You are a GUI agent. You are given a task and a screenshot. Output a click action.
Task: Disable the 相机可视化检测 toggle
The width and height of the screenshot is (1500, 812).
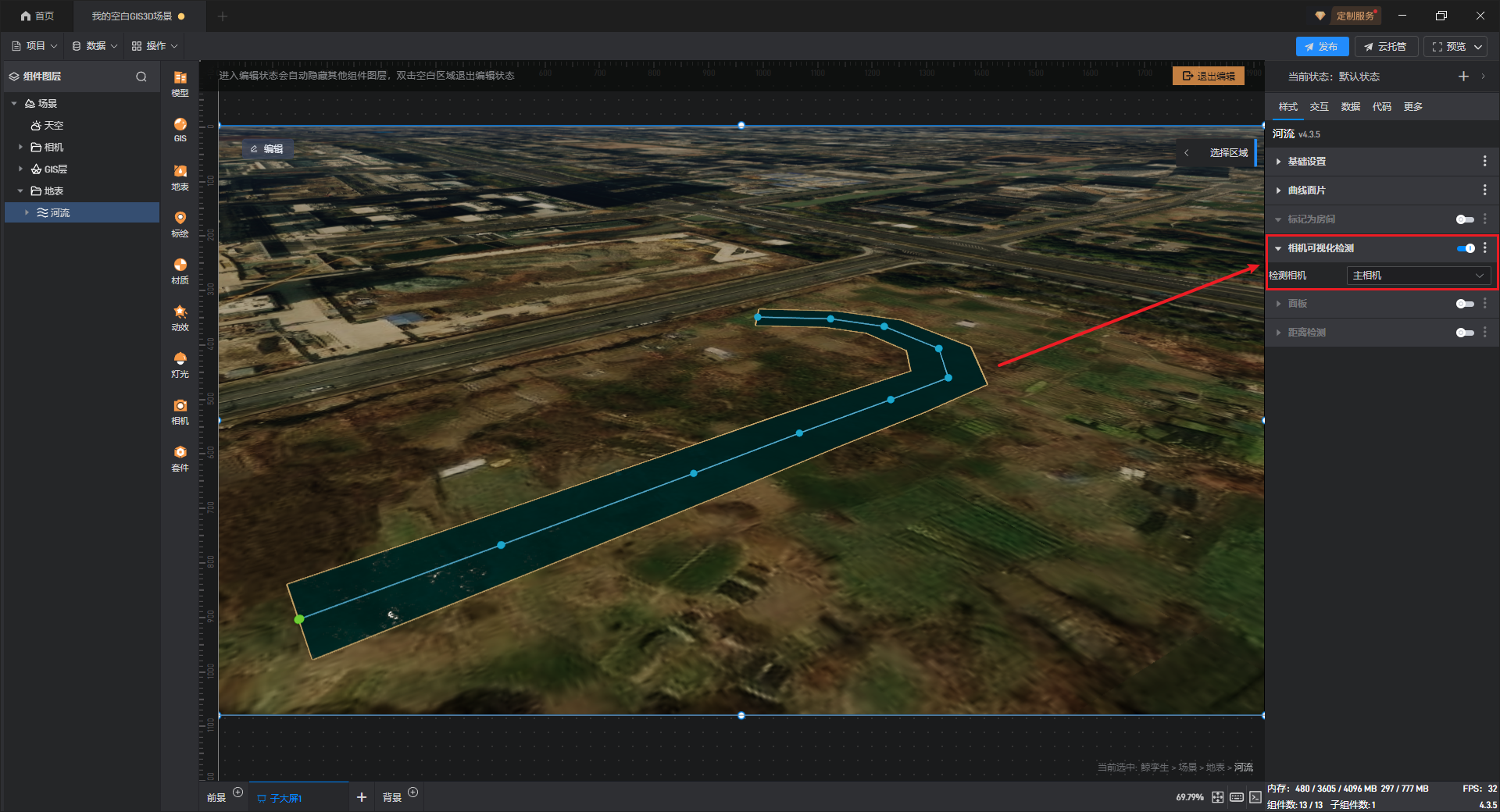coord(1465,248)
